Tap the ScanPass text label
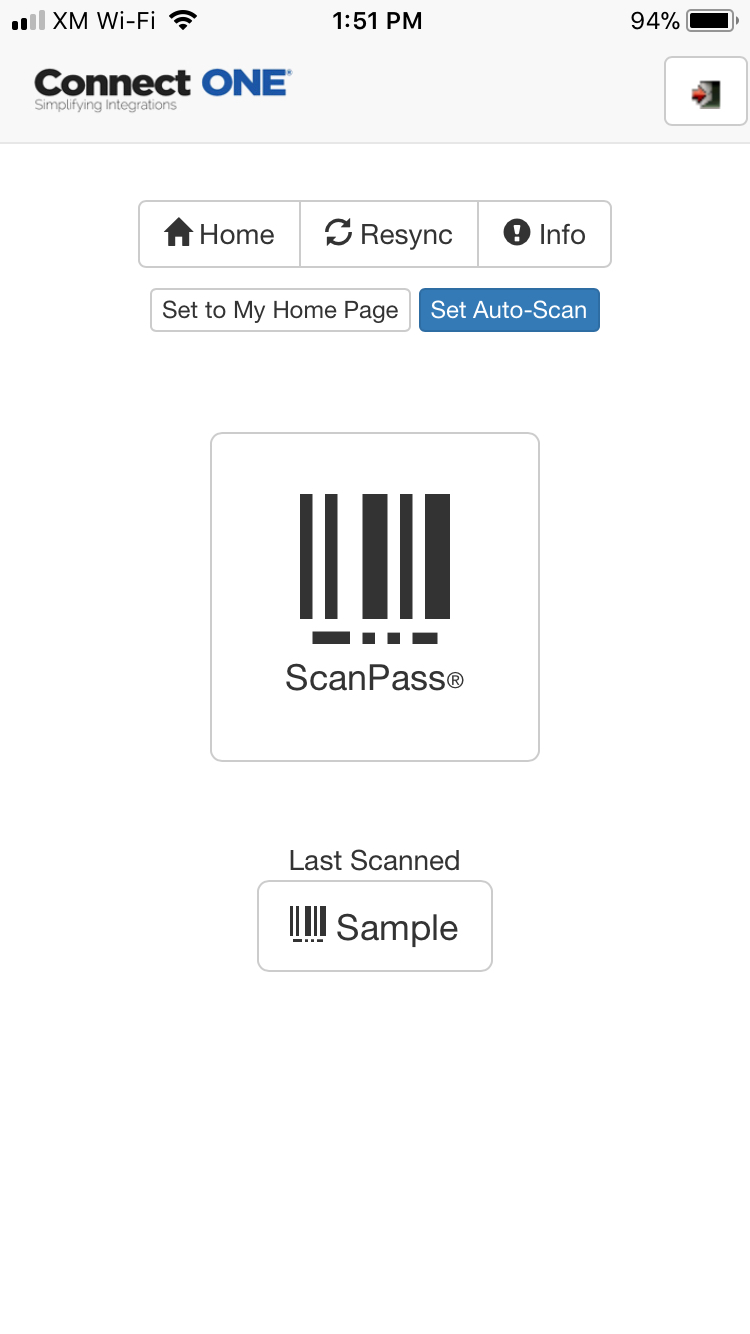750x1334 pixels. [x=375, y=679]
